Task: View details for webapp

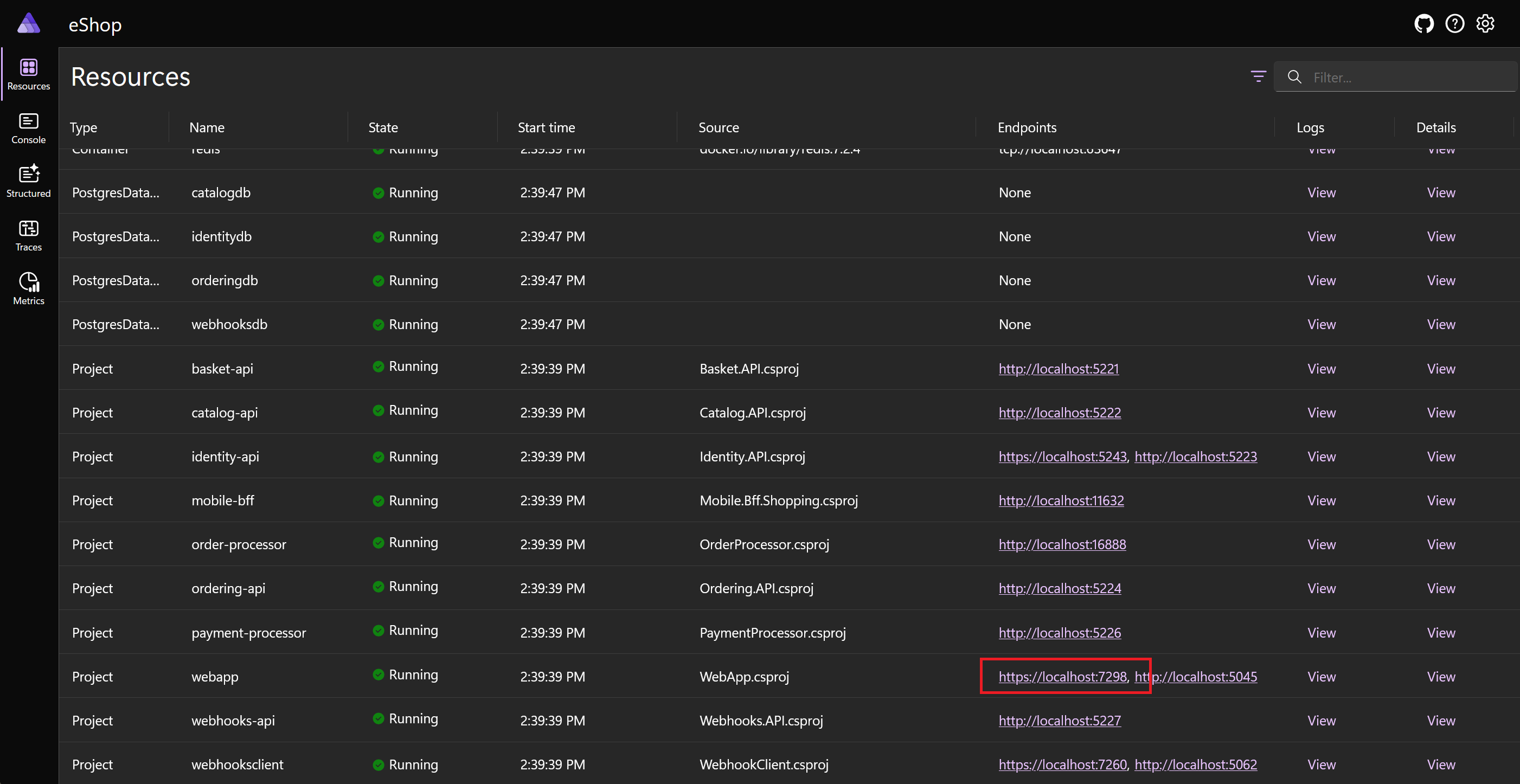Action: [1441, 677]
